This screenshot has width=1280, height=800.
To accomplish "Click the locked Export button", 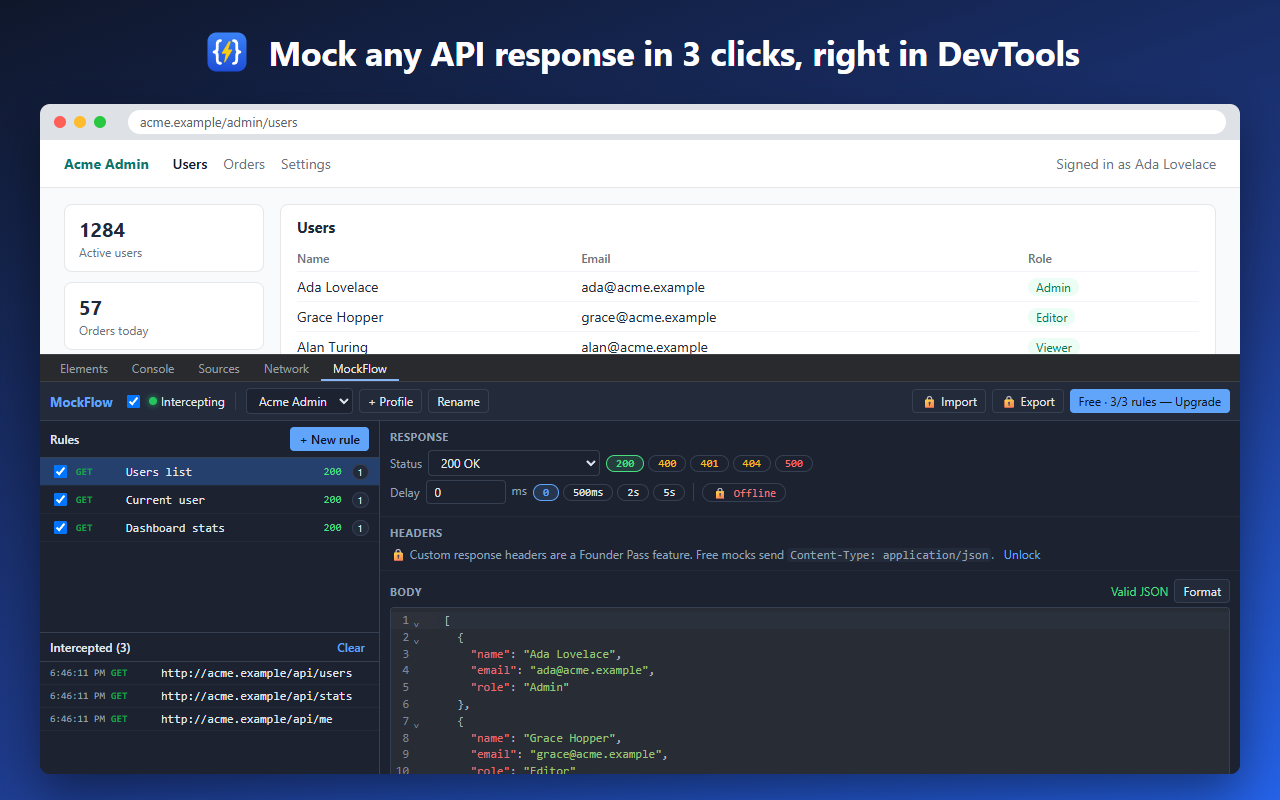I will (x=1028, y=401).
